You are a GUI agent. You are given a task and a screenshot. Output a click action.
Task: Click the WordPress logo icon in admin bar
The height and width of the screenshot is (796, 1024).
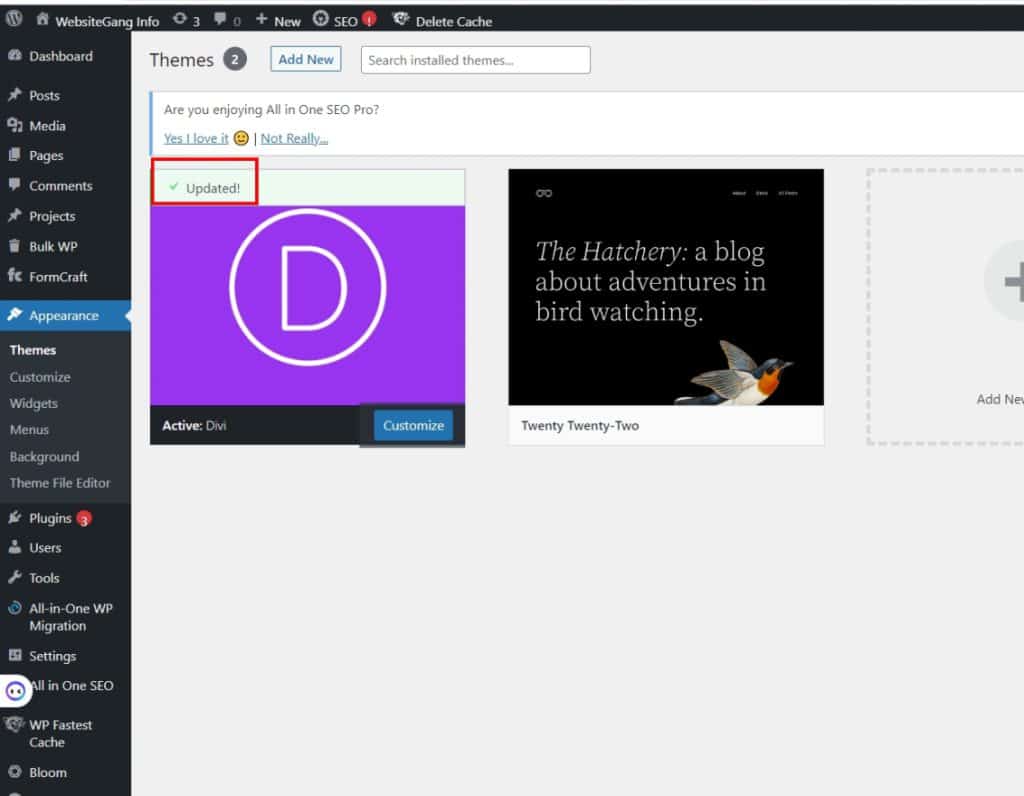[14, 19]
